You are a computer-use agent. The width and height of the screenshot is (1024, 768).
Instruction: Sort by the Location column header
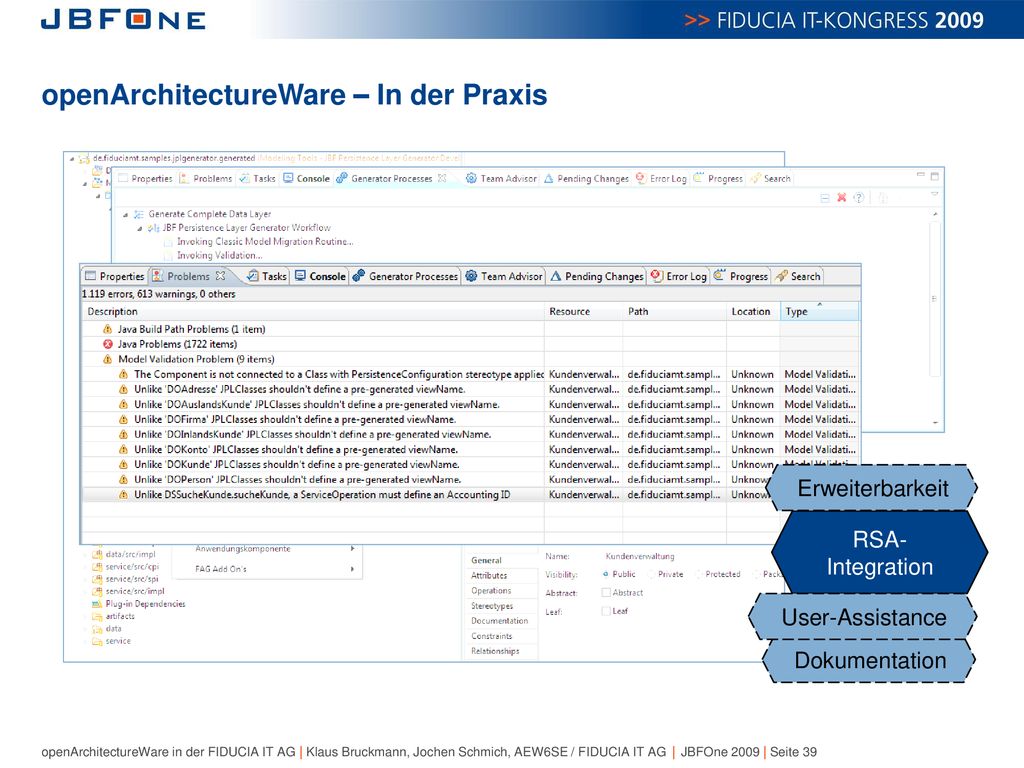pos(754,312)
